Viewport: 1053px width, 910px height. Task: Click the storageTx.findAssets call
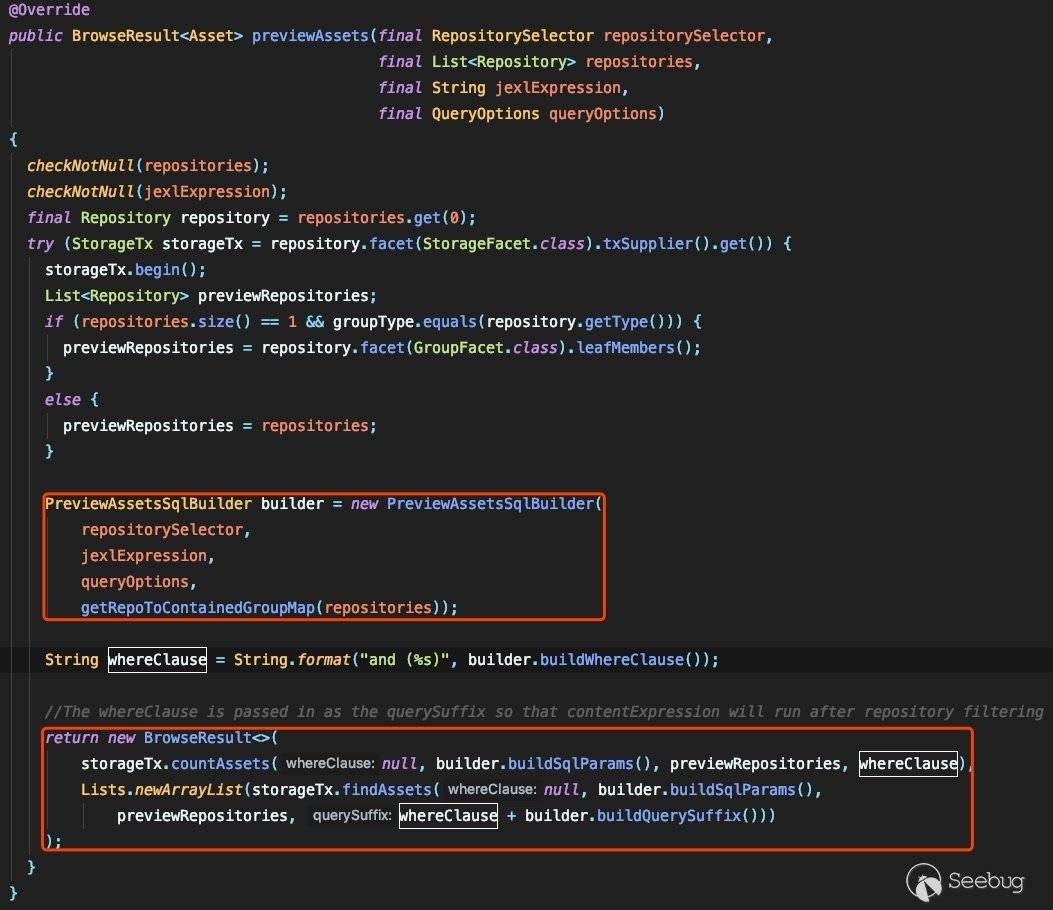tap(341, 790)
